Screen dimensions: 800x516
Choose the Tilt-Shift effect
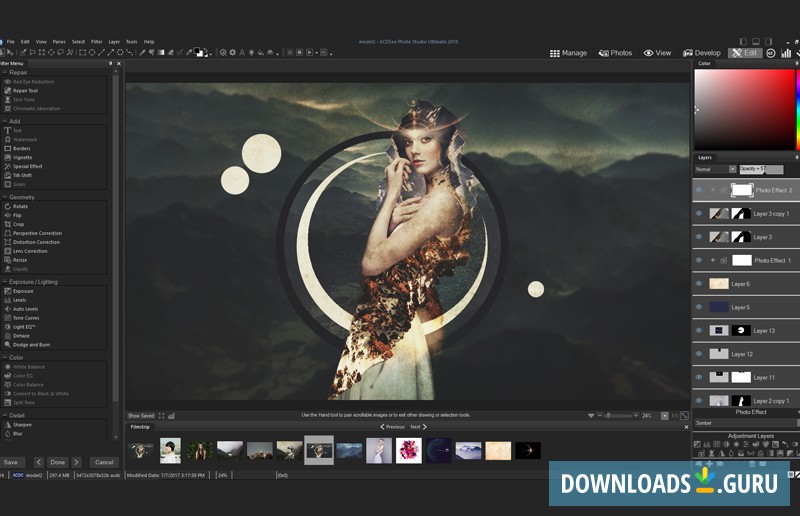click(x=23, y=175)
